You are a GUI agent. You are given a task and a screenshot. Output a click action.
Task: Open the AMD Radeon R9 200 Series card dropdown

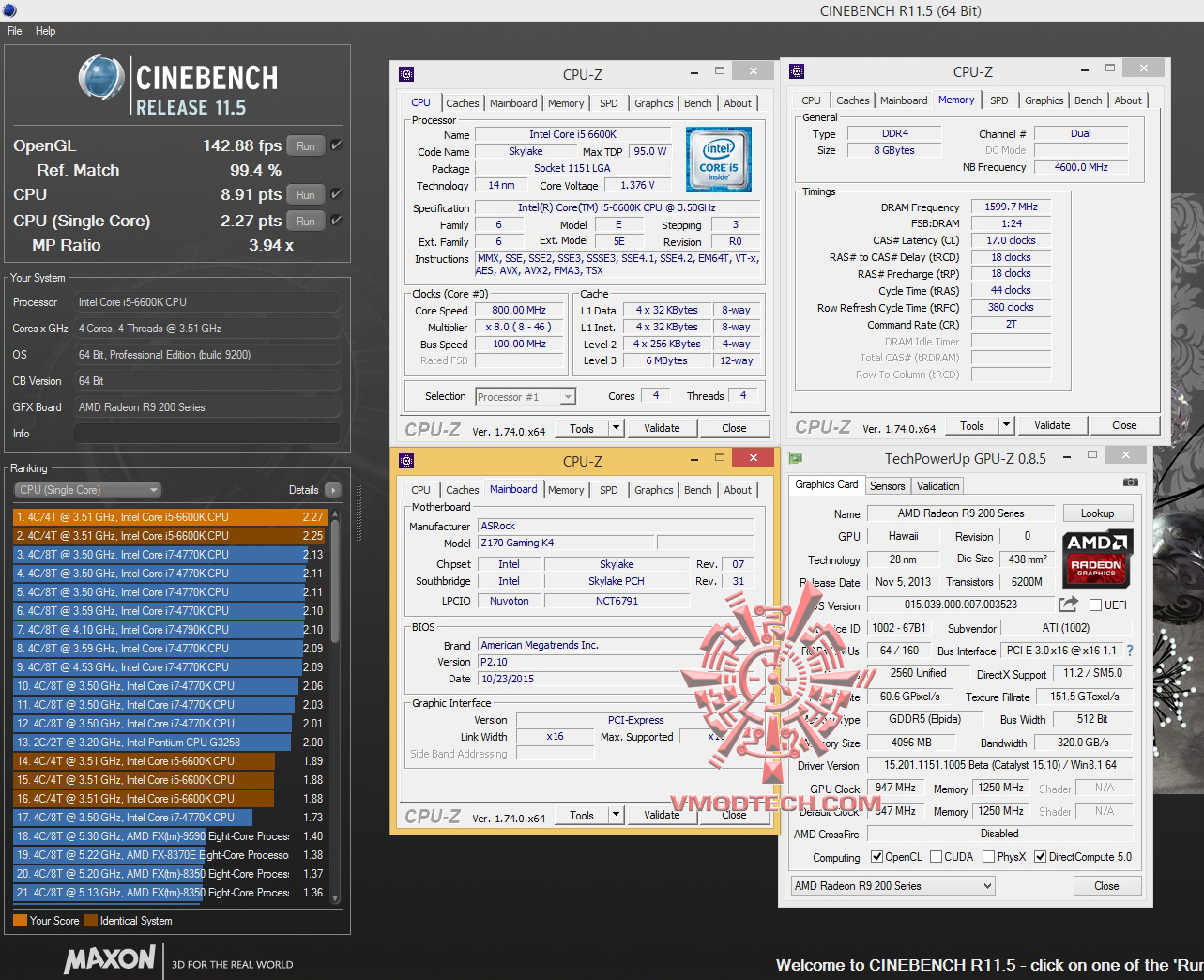pos(892,886)
